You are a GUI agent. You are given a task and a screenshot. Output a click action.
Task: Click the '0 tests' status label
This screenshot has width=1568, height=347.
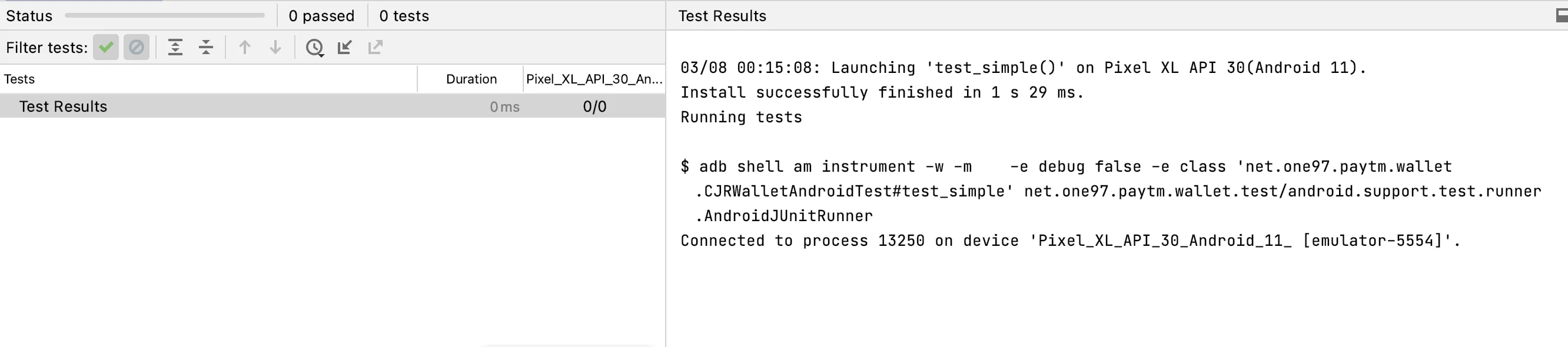pos(404,16)
